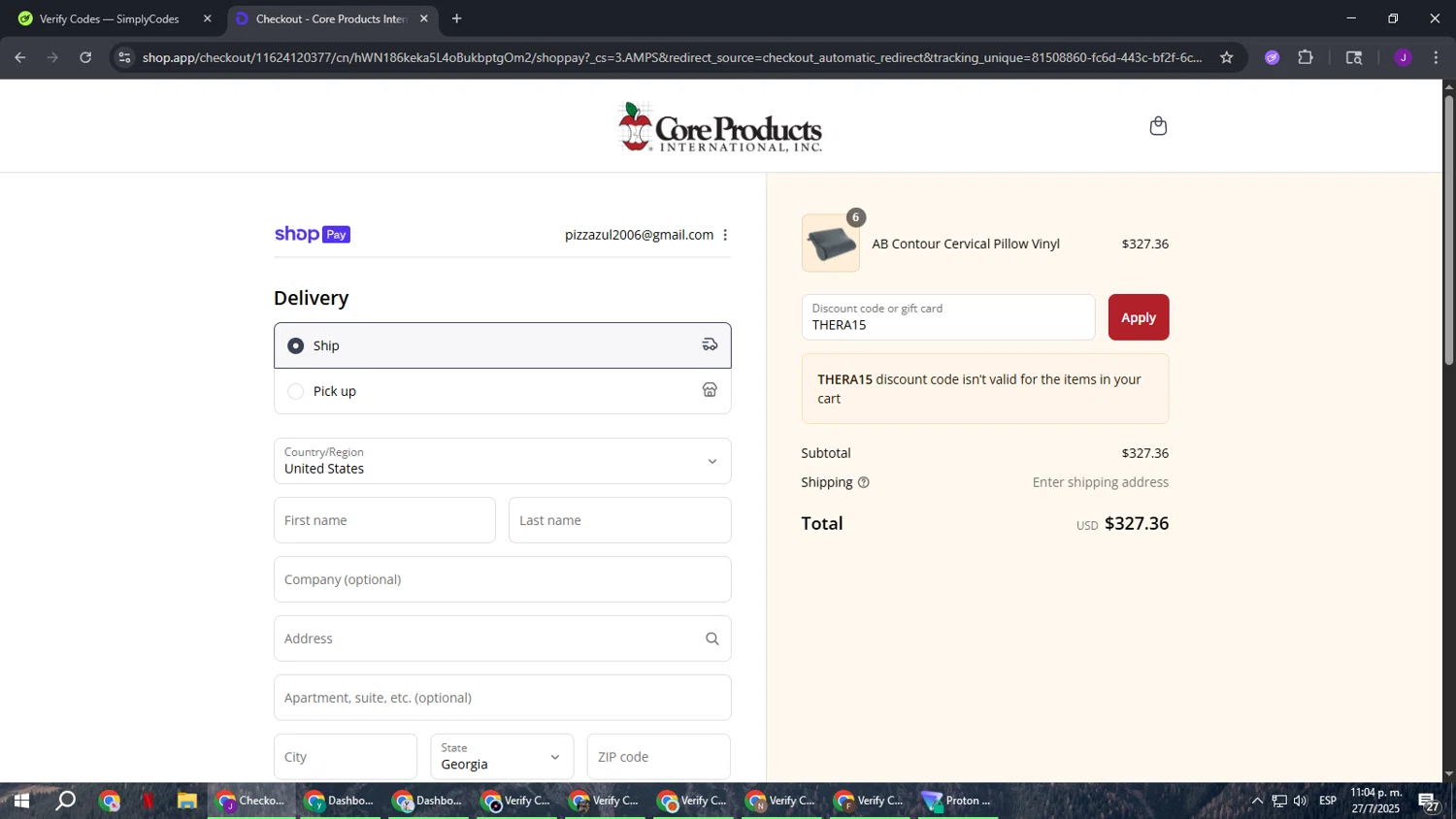Viewport: 1456px width, 819px height.
Task: Open the Chrome profile avatar J
Action: 1403,57
